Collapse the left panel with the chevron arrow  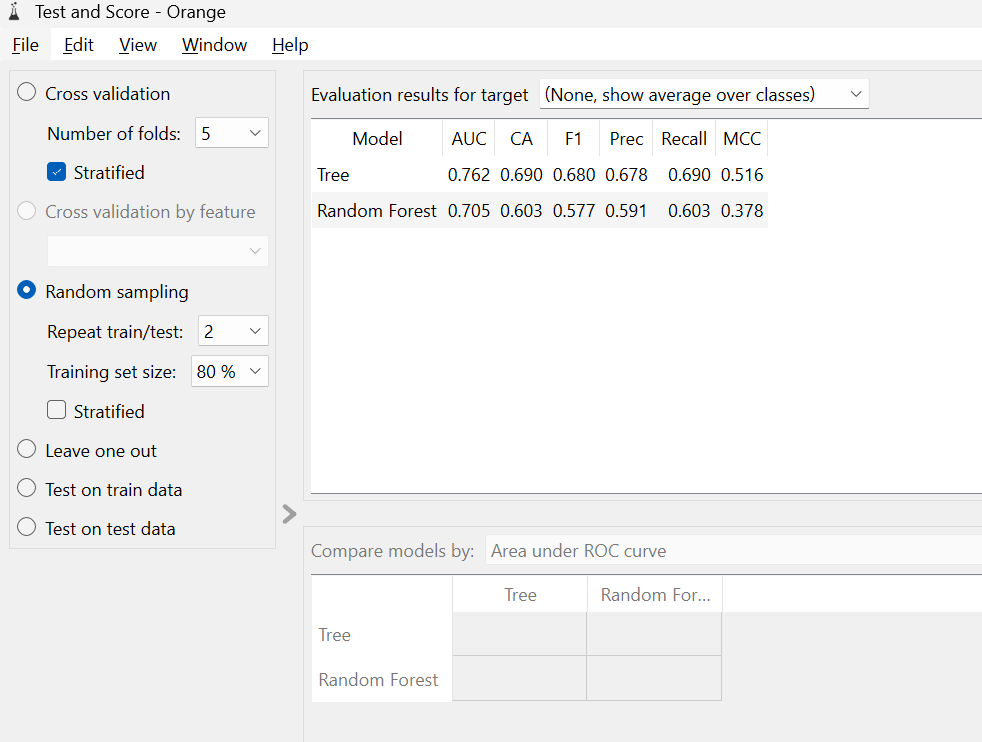click(289, 514)
